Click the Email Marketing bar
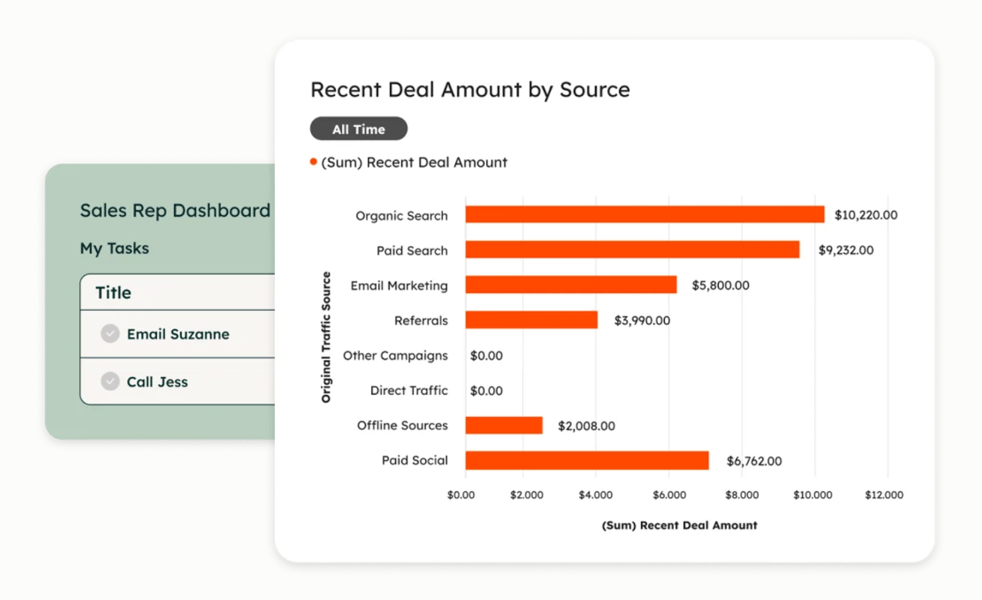 570,285
